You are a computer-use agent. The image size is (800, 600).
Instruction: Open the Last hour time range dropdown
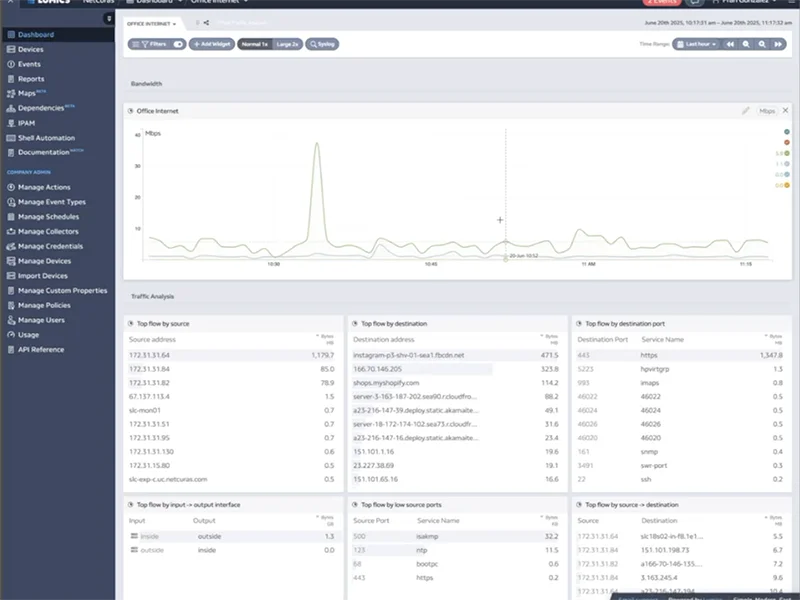click(x=696, y=44)
